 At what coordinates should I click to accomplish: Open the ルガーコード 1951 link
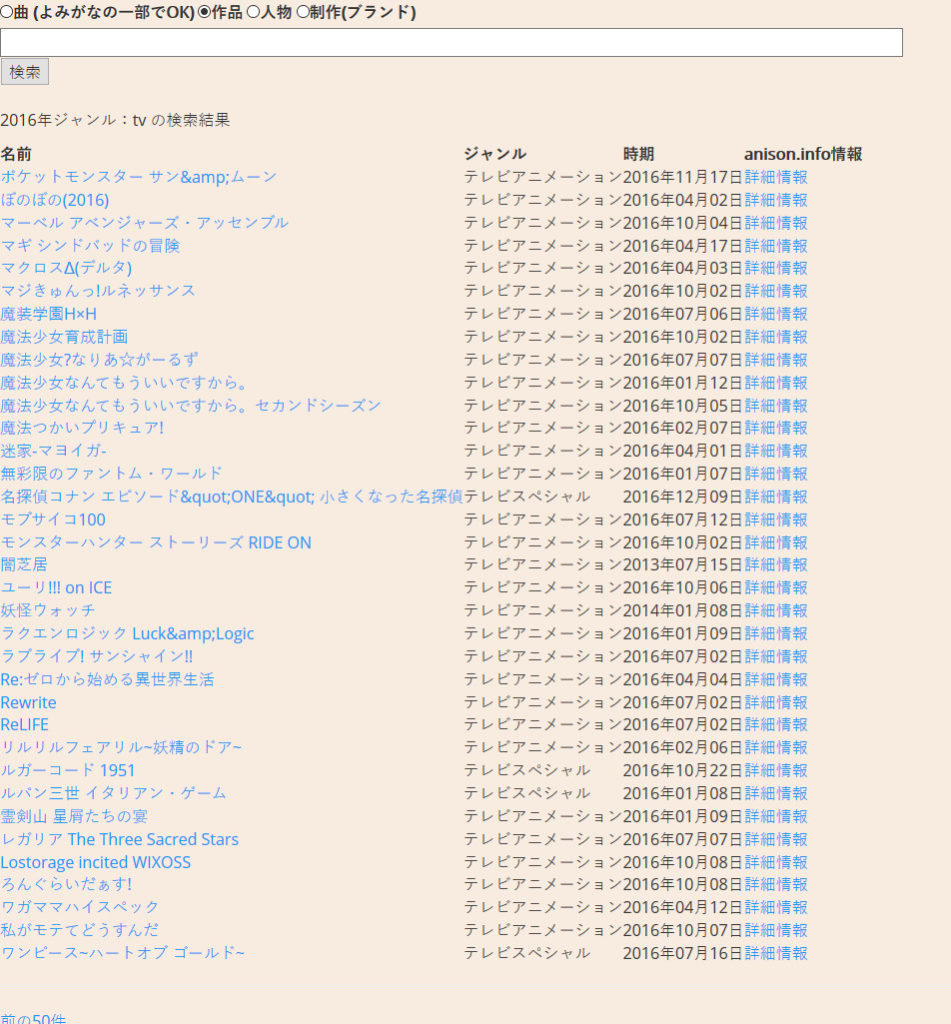68,771
